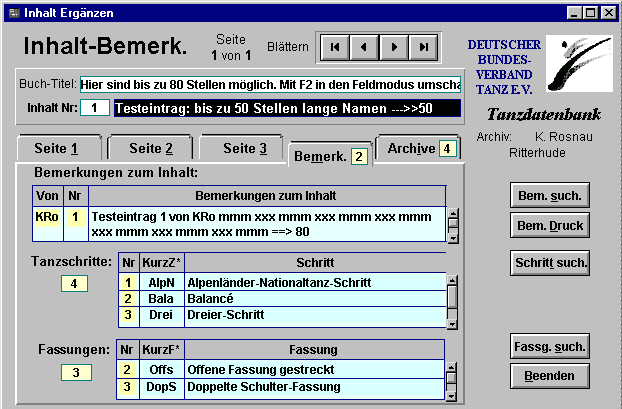Click the Offs abbreviation cell
Image resolution: width=622 pixels, height=409 pixels.
[161, 369]
